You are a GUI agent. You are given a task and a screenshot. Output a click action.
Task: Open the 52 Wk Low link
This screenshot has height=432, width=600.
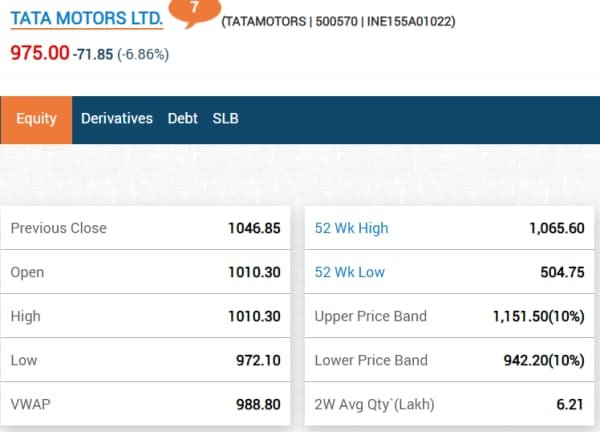pos(350,272)
